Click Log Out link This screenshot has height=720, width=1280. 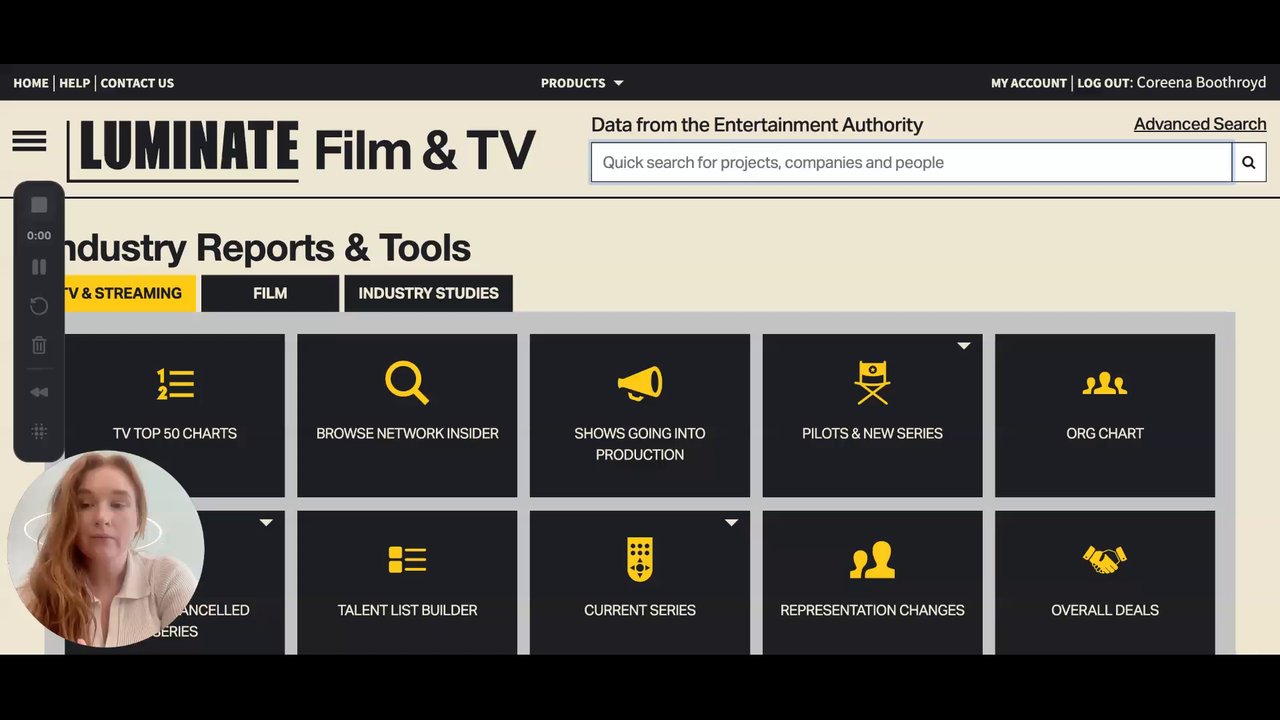click(1104, 83)
